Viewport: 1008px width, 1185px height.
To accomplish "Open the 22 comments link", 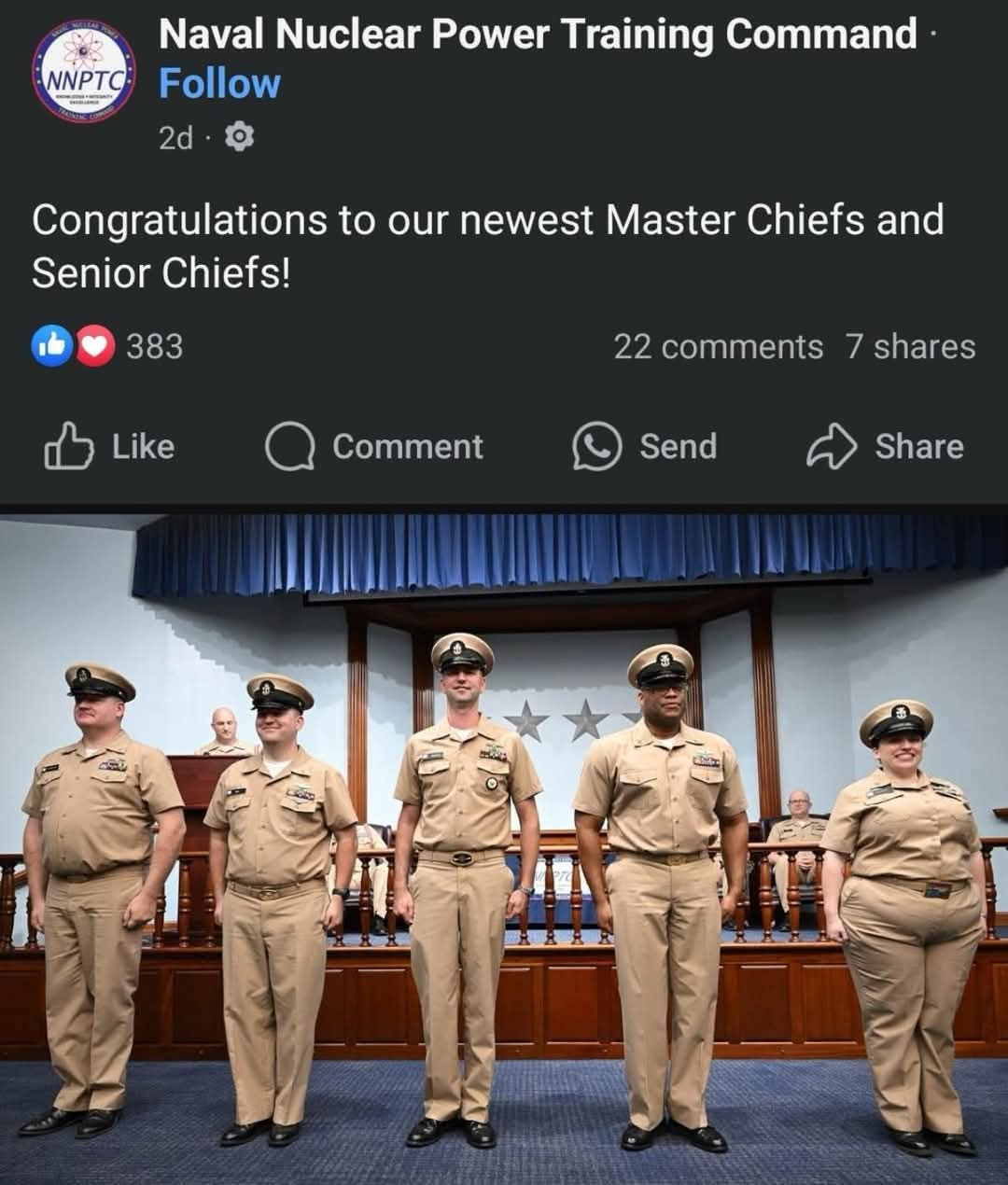I will (718, 346).
